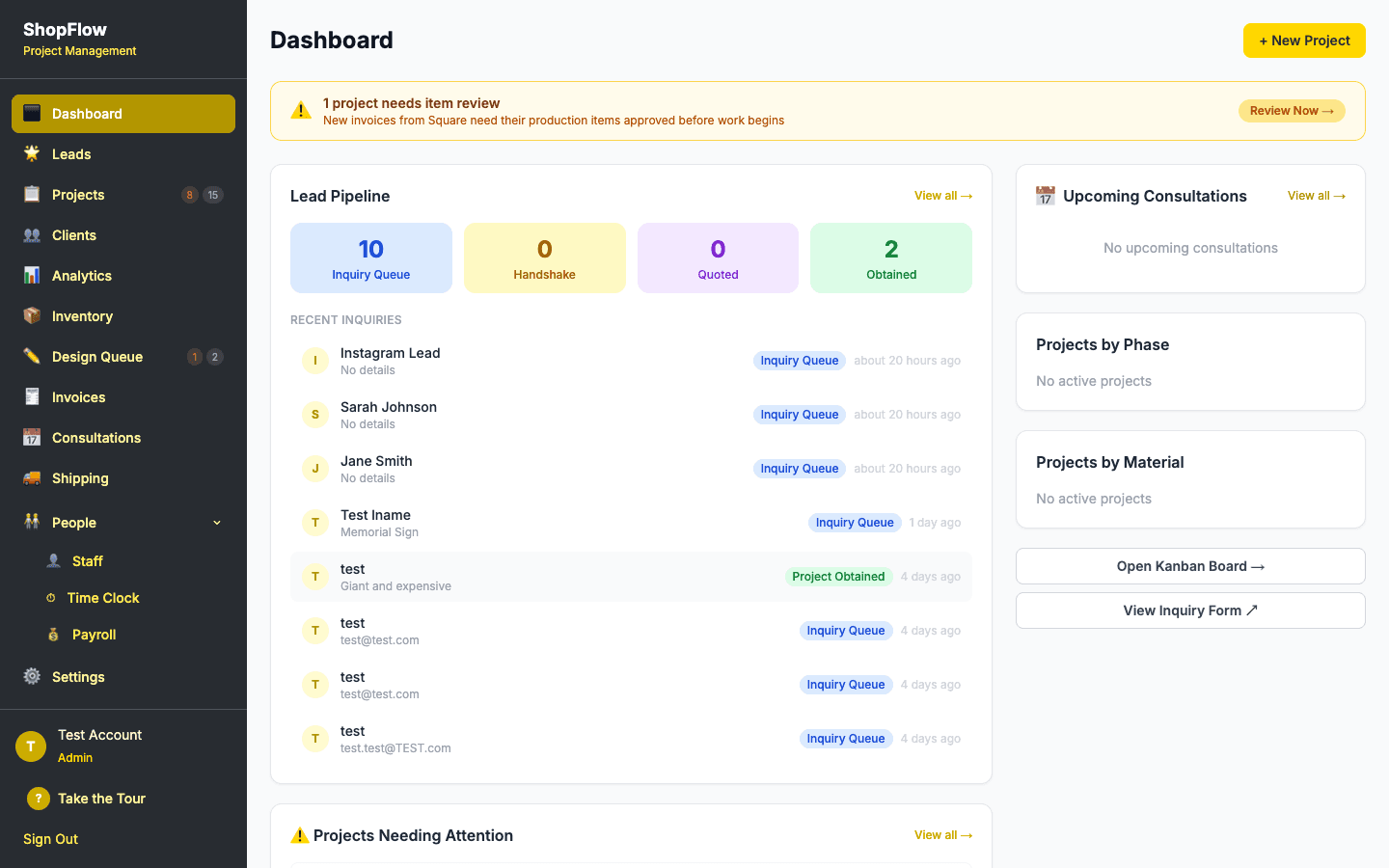Open Settings via the gear icon
Image resolution: width=1389 pixels, height=868 pixels.
[x=30, y=676]
